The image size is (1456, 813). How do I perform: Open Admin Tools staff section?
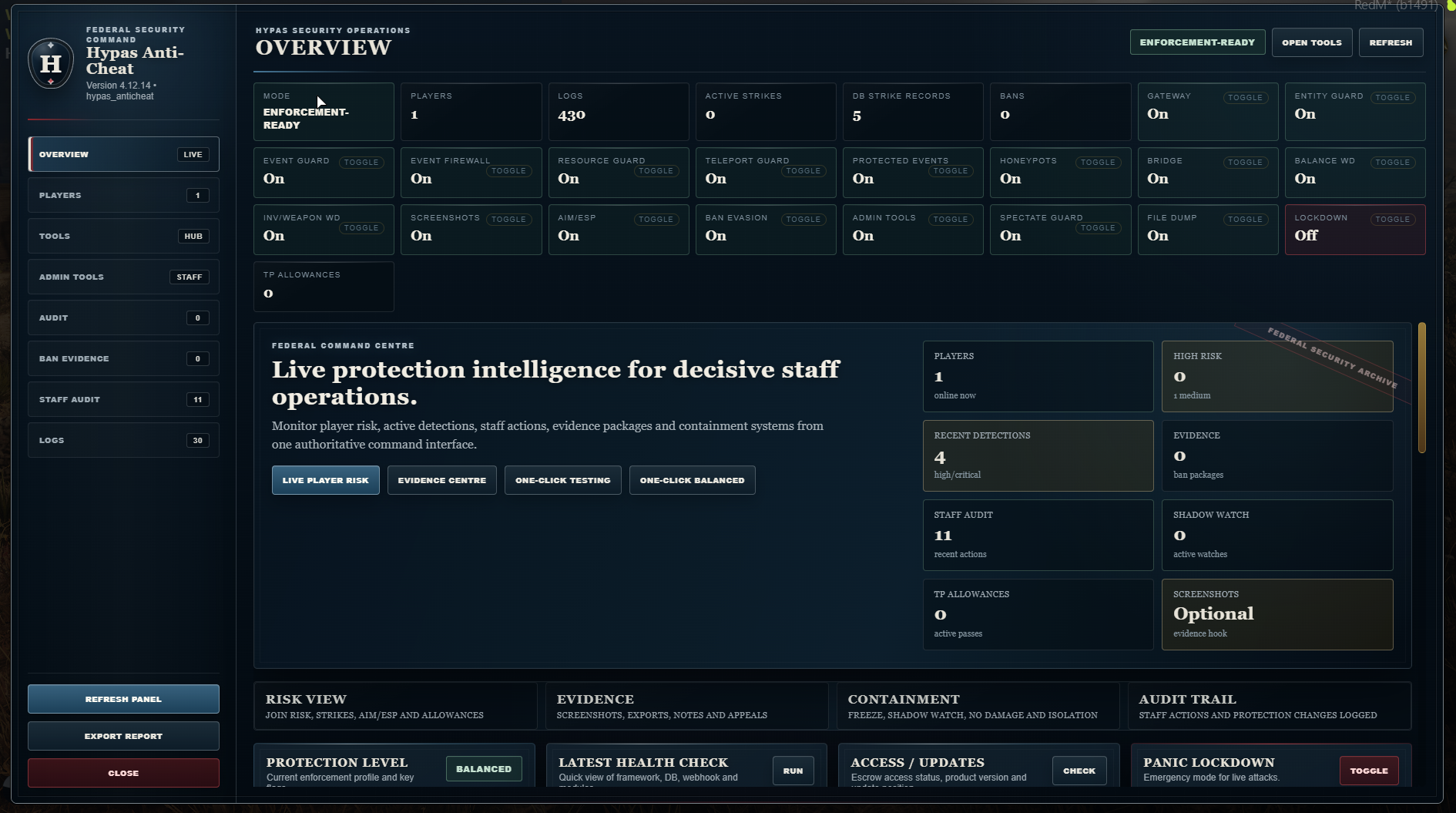click(123, 277)
